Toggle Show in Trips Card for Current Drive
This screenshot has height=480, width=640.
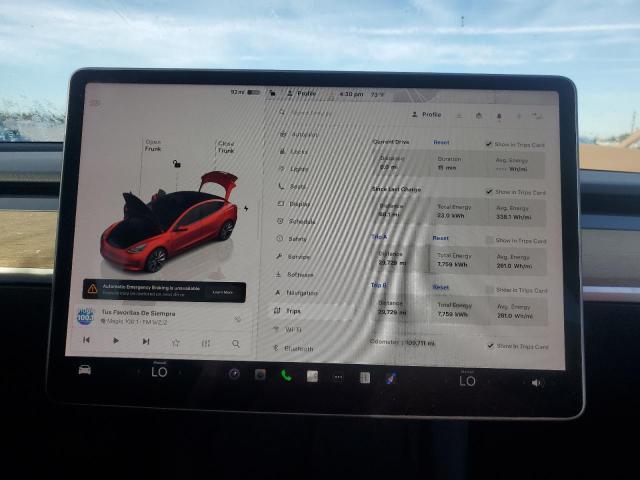tap(489, 144)
